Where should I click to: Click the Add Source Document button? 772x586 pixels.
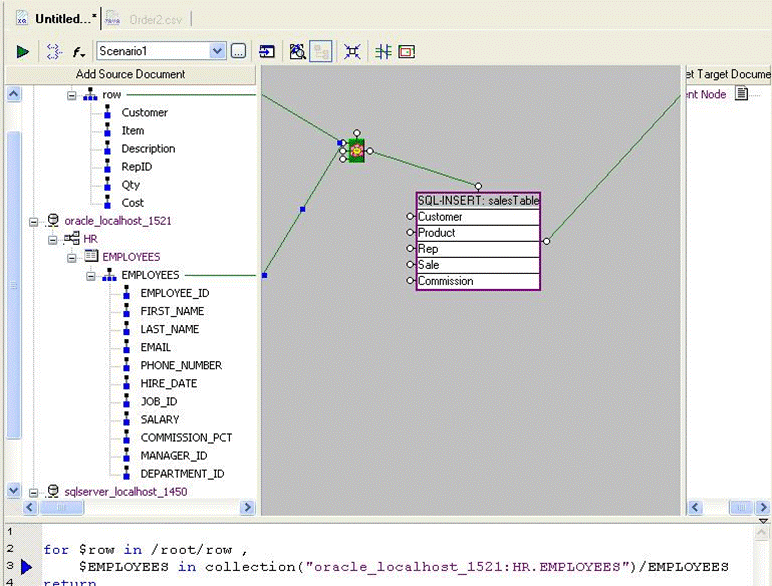tap(130, 74)
